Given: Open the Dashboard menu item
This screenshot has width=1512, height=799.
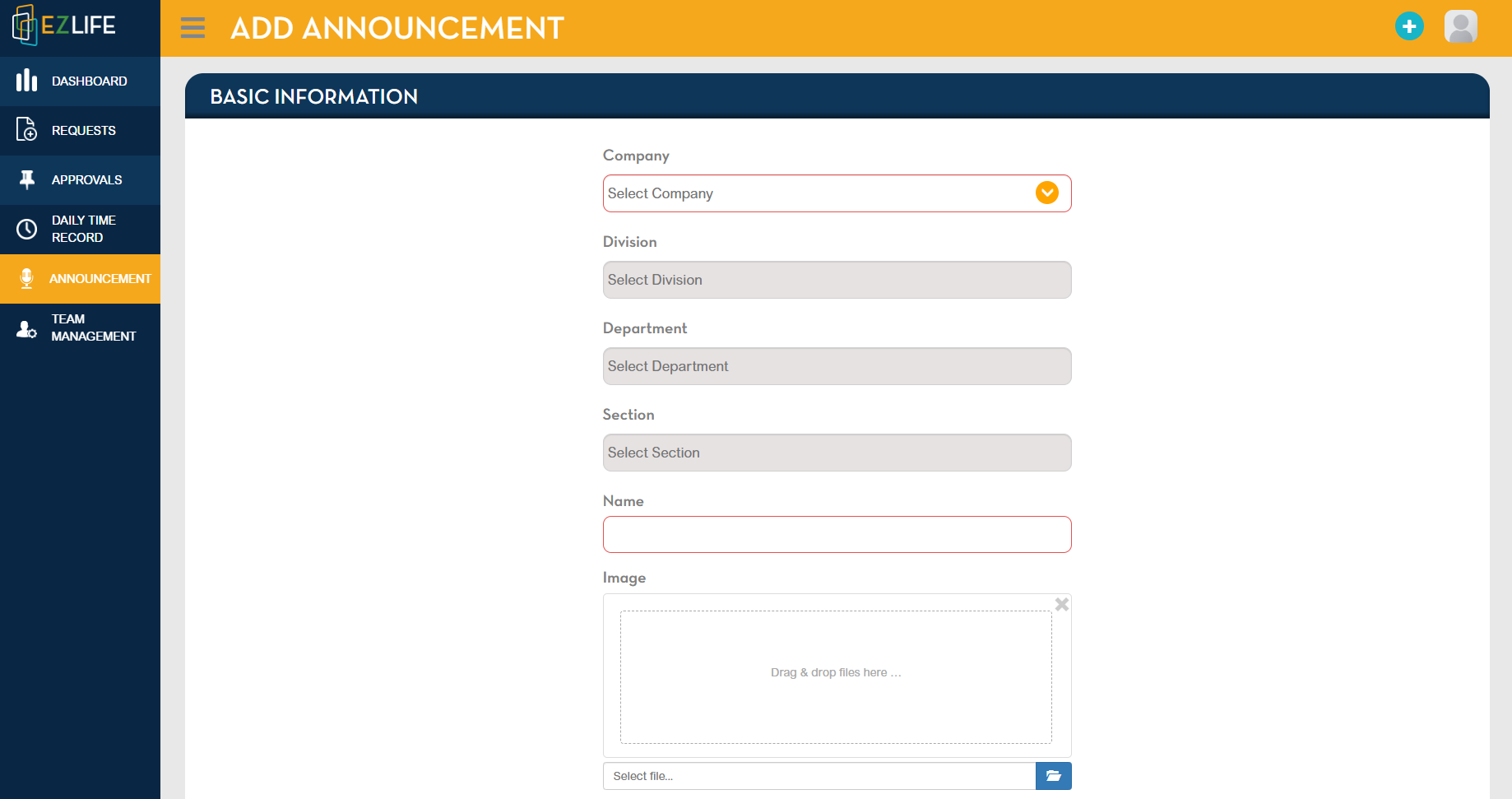Looking at the screenshot, I should (80, 81).
